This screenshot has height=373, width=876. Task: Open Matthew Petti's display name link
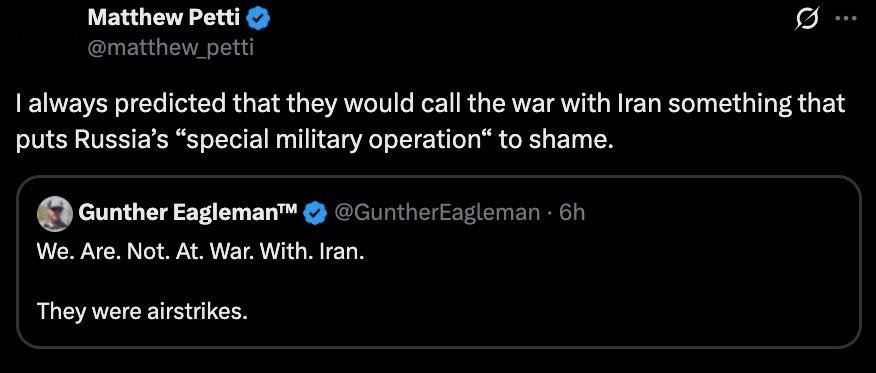[x=164, y=18]
